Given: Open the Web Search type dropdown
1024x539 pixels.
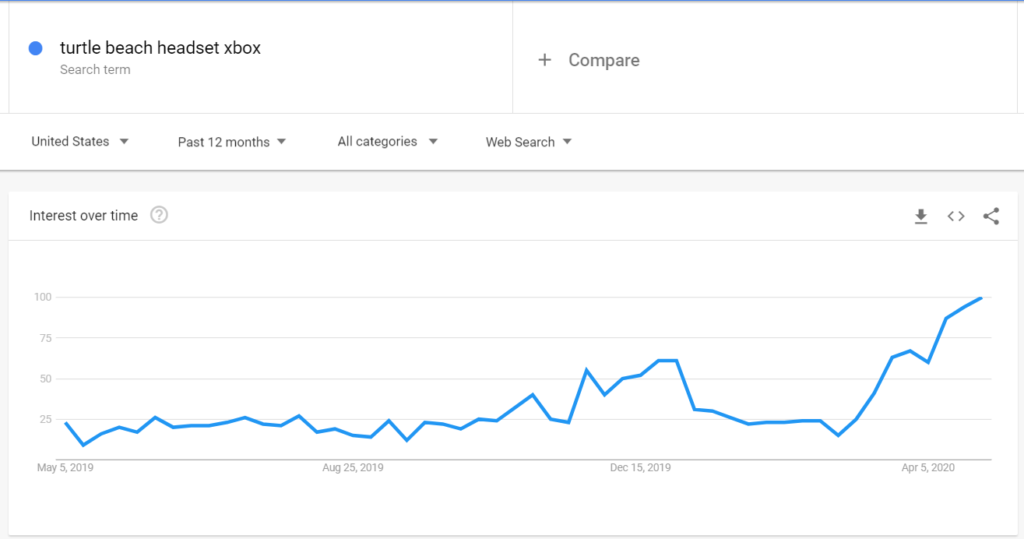Looking at the screenshot, I should tap(528, 142).
